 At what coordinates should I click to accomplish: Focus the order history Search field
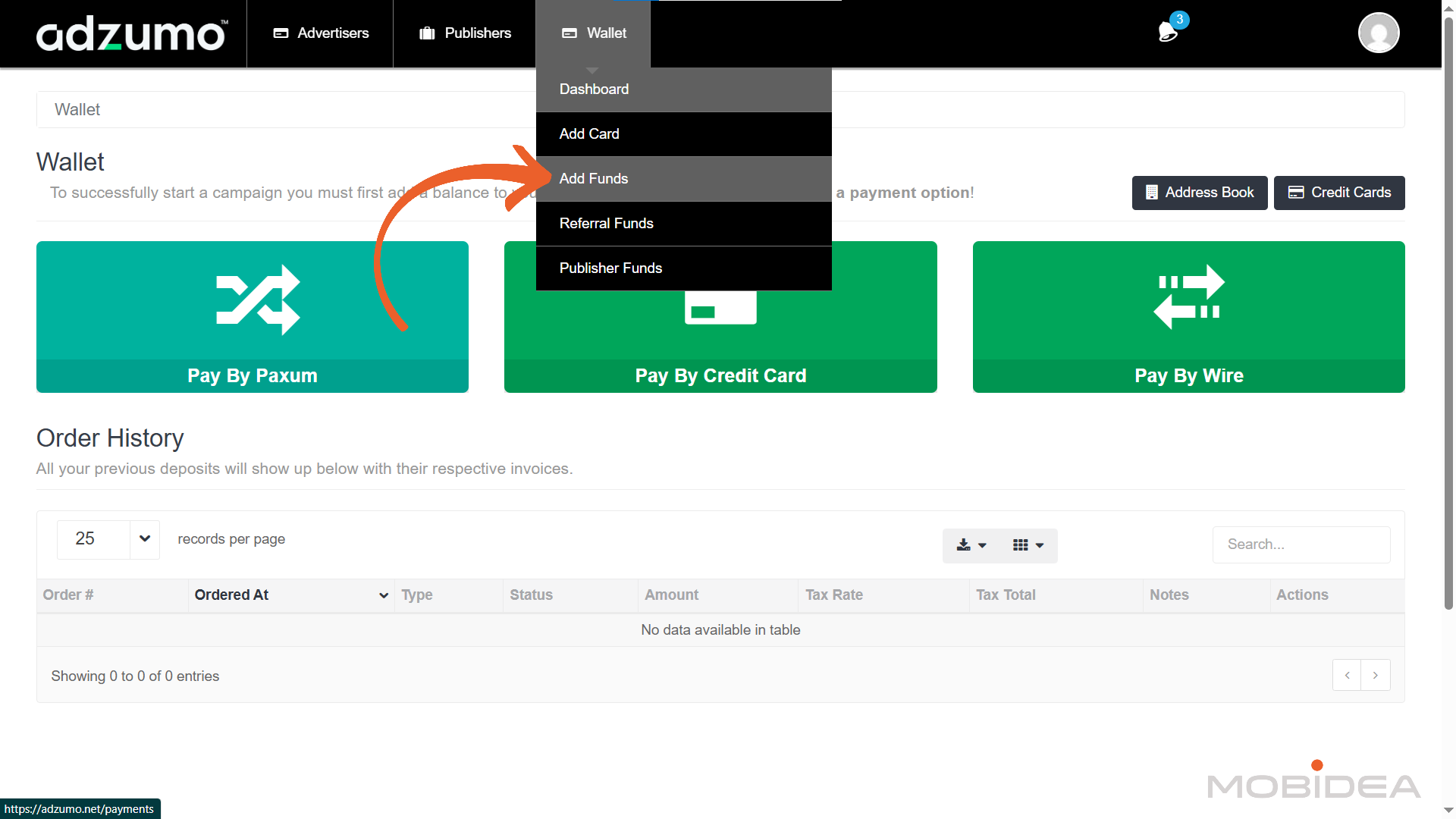coord(1301,544)
